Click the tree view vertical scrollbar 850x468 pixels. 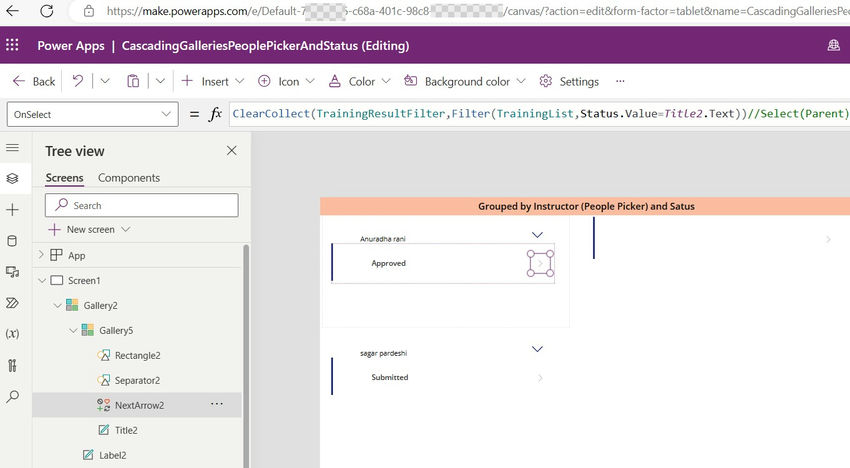point(246,356)
